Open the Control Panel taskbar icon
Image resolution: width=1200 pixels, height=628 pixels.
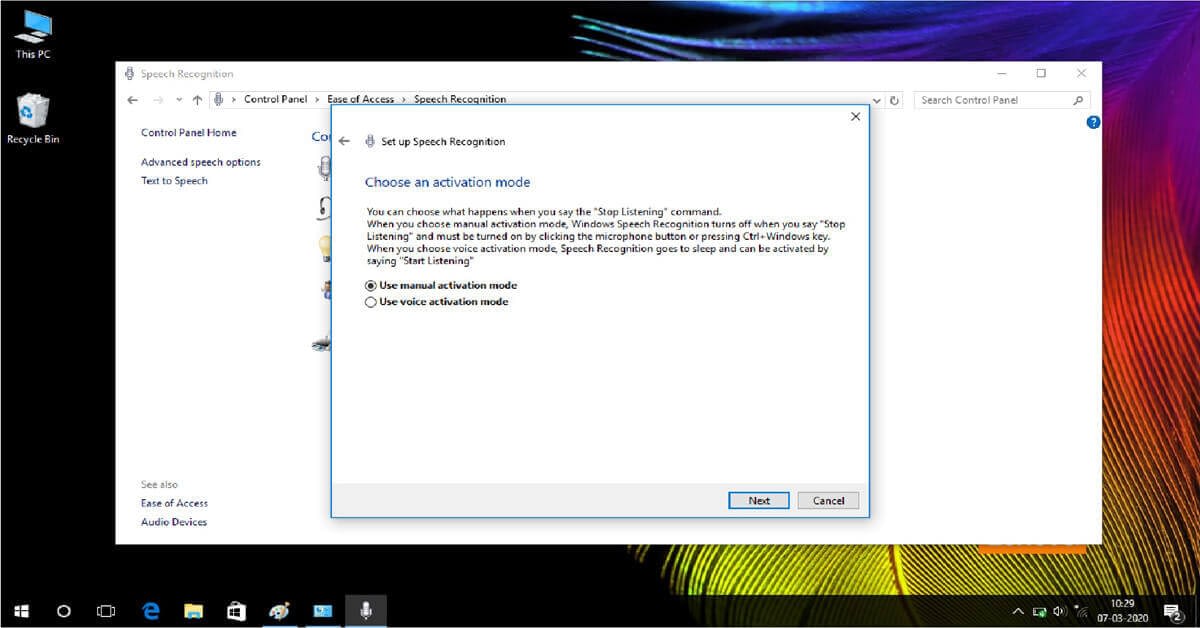pyautogui.click(x=323, y=610)
